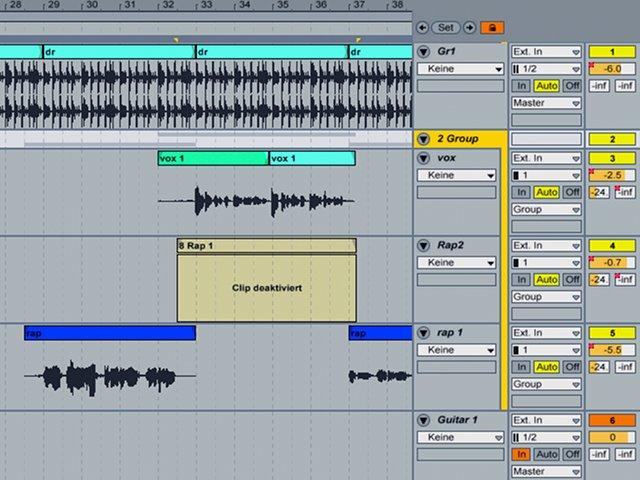Fold the Rap2 track triangle

(424, 246)
